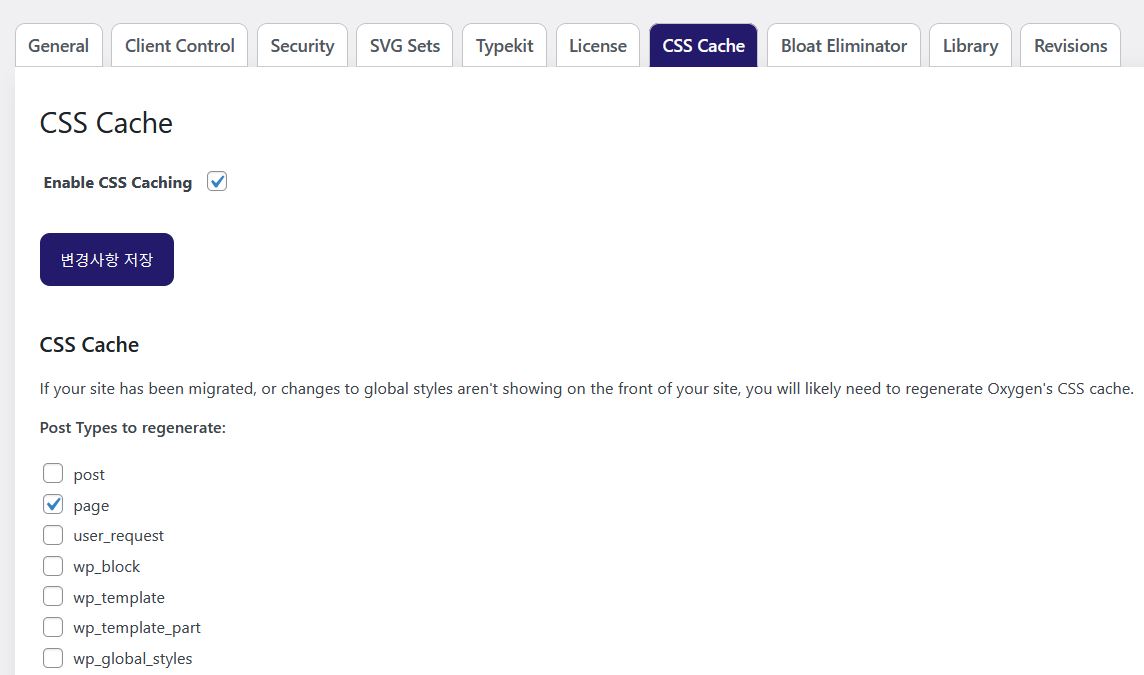The width and height of the screenshot is (1144, 675).
Task: Open the Security tab
Action: point(302,46)
